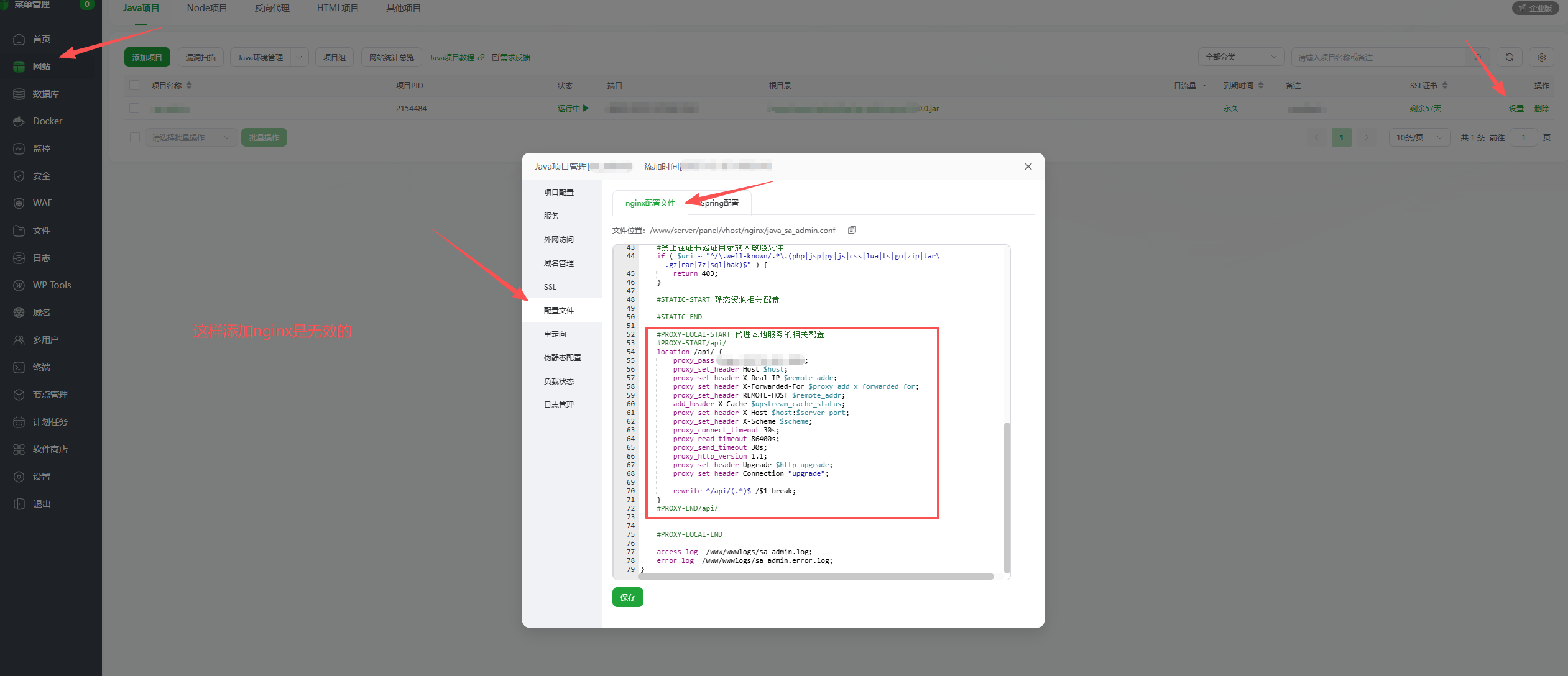The width and height of the screenshot is (1568, 676).
Task: Click the refresh list icon button
Action: click(x=1509, y=57)
